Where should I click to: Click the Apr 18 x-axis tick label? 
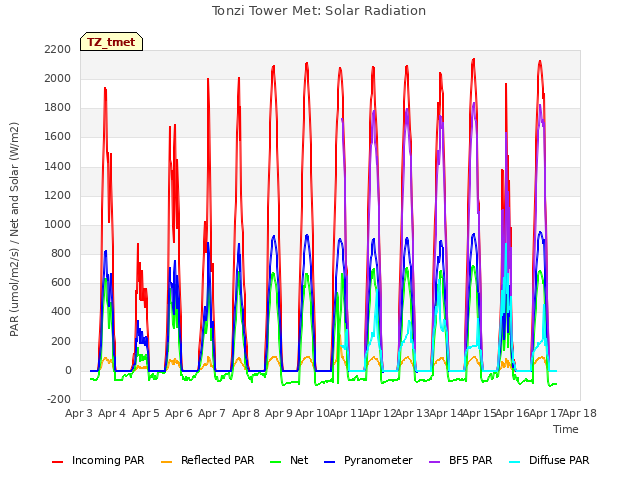(580, 413)
